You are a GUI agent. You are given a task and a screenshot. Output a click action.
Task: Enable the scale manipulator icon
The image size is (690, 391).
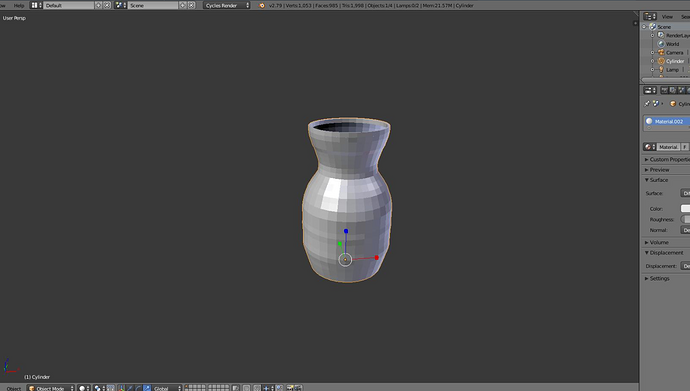pos(147,388)
